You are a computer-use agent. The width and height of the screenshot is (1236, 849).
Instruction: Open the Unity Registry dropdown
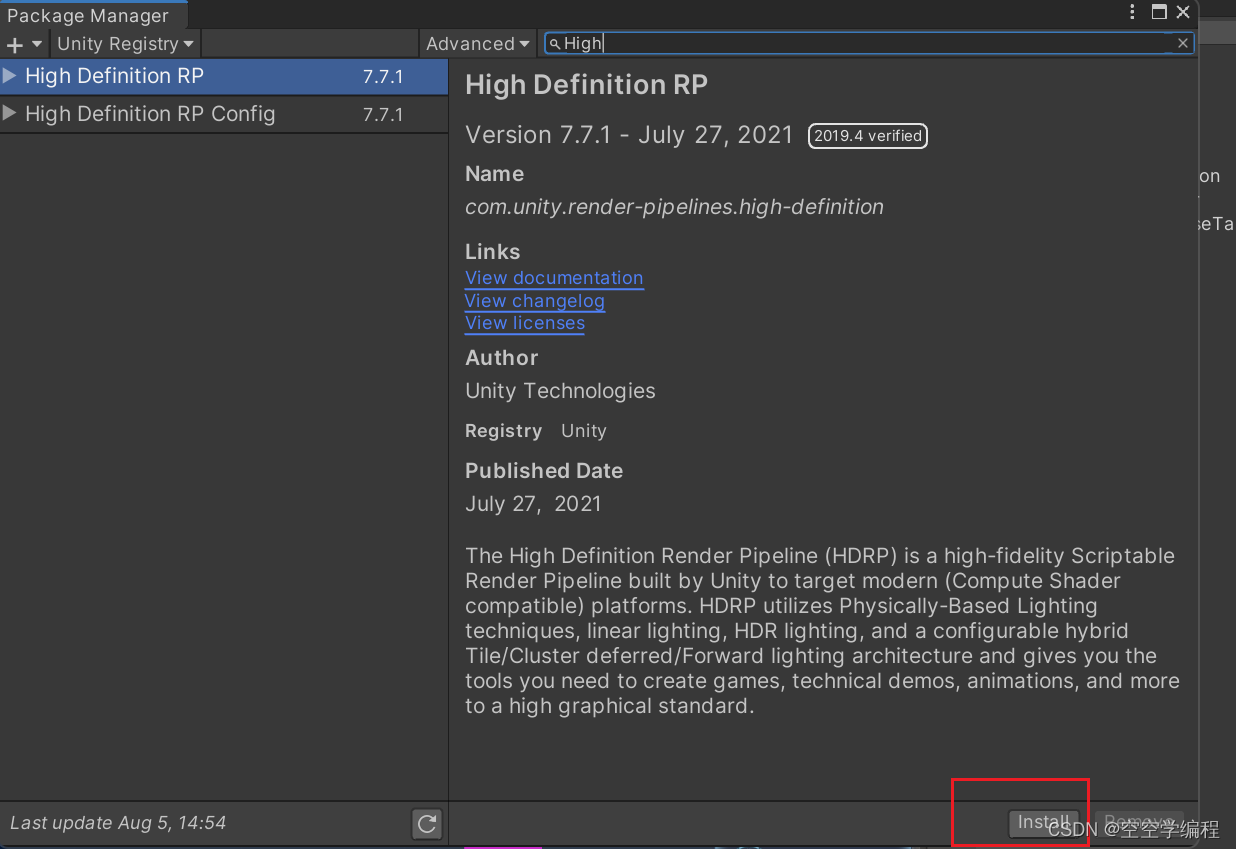pyautogui.click(x=124, y=43)
